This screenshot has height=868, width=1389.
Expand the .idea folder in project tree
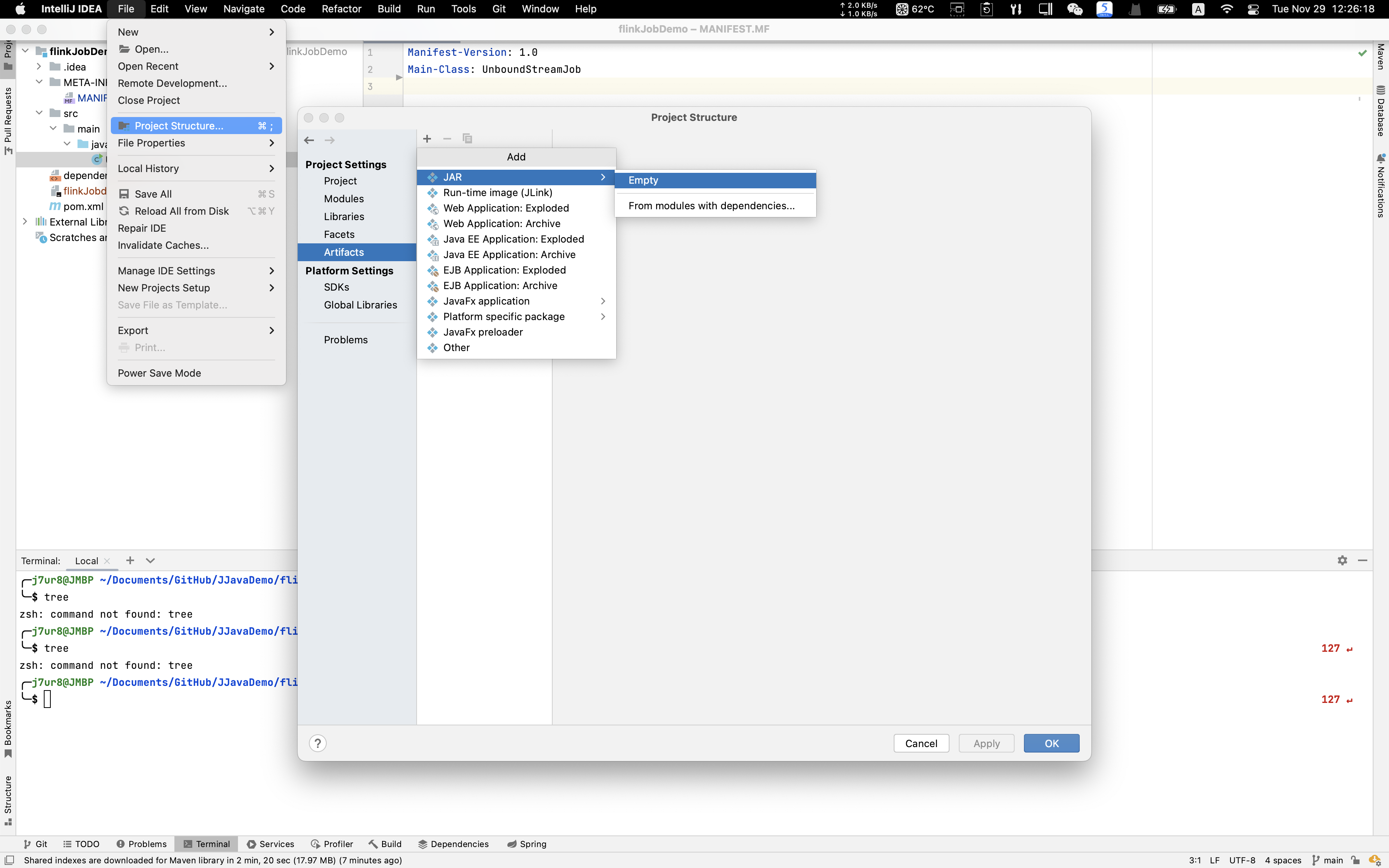(38, 67)
